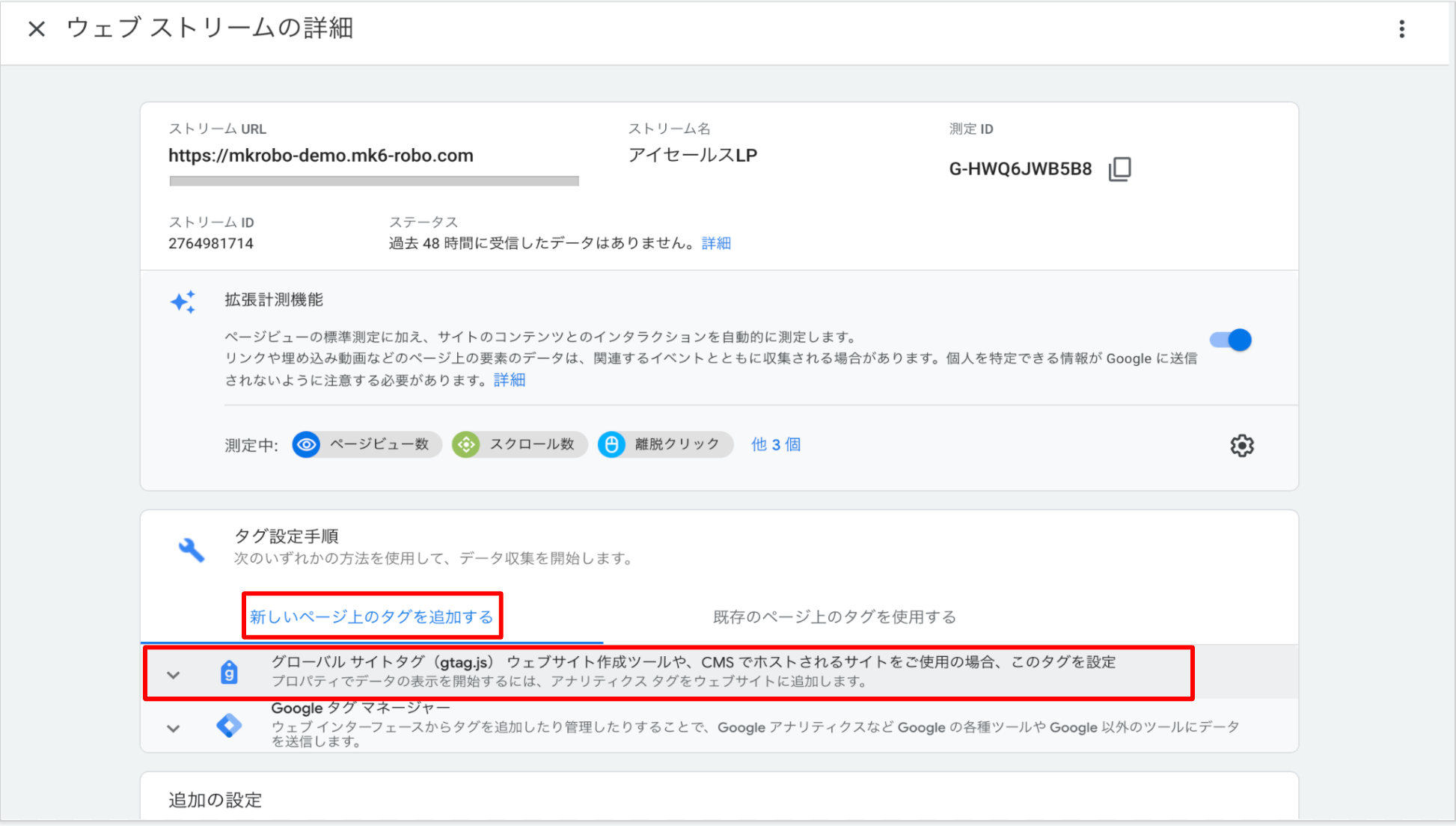Disable the enhanced measurement toggle
This screenshot has width=1456, height=826.
tap(1231, 340)
